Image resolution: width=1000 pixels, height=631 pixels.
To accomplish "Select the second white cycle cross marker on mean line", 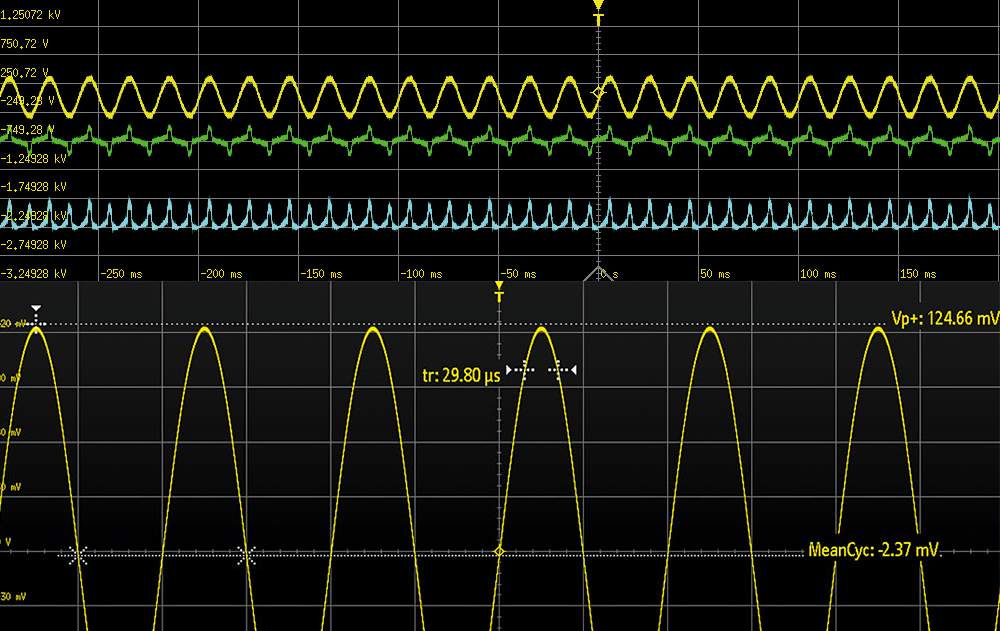I will point(246,554).
